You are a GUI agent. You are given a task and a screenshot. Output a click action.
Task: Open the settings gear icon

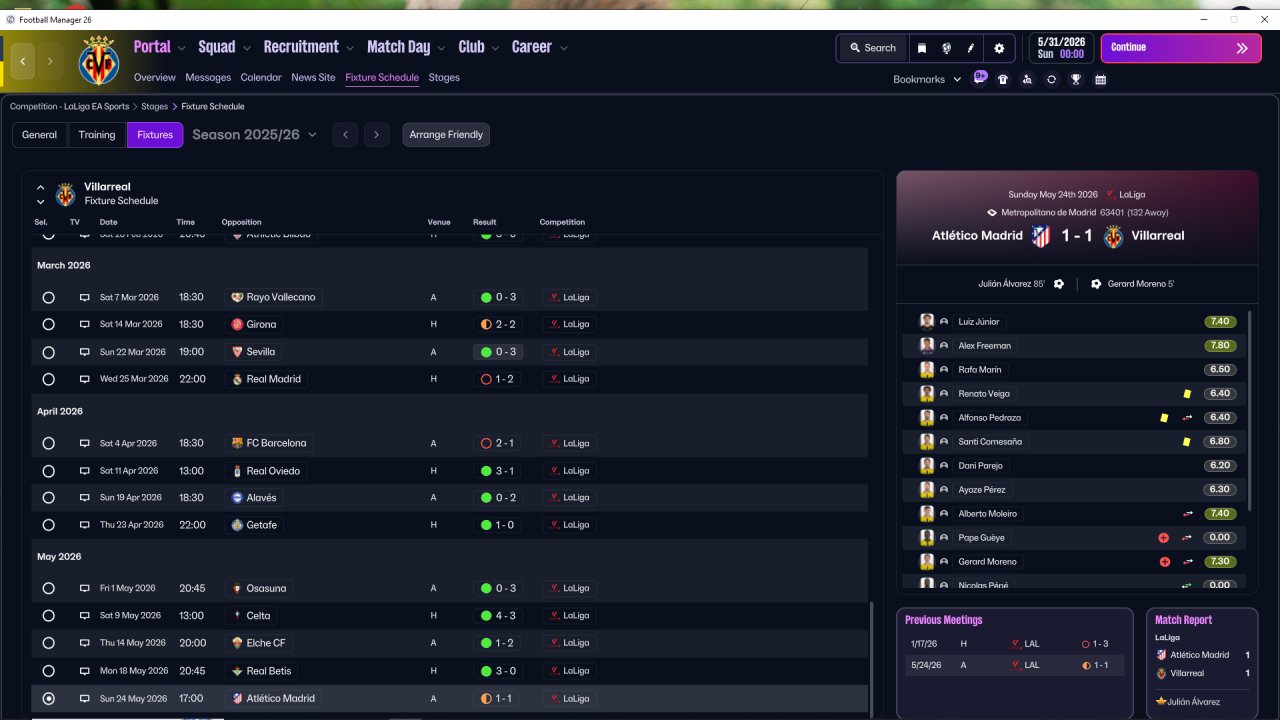click(999, 48)
